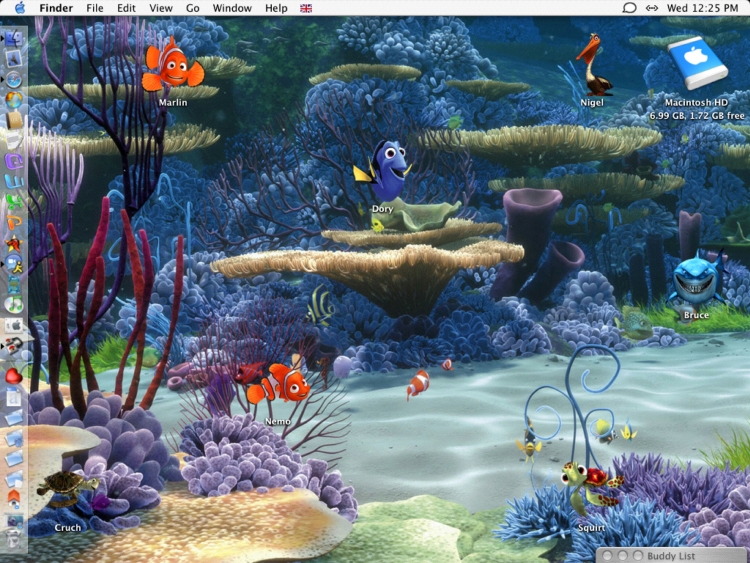Open System Preferences in the Dock
This screenshot has width=750, height=563.
[14, 325]
